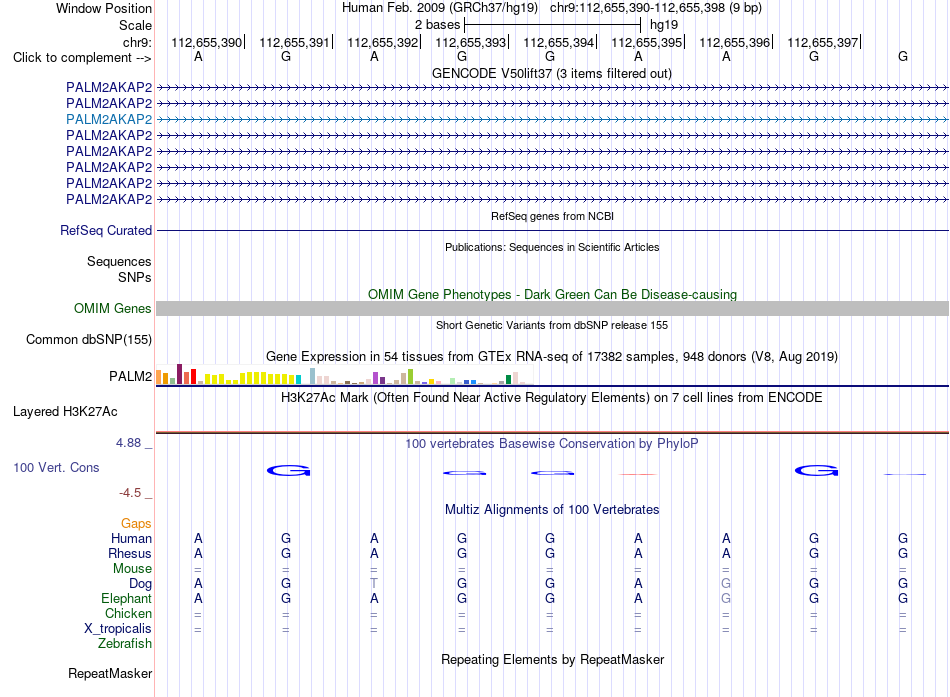Click the chr9: ruler label

point(138,42)
